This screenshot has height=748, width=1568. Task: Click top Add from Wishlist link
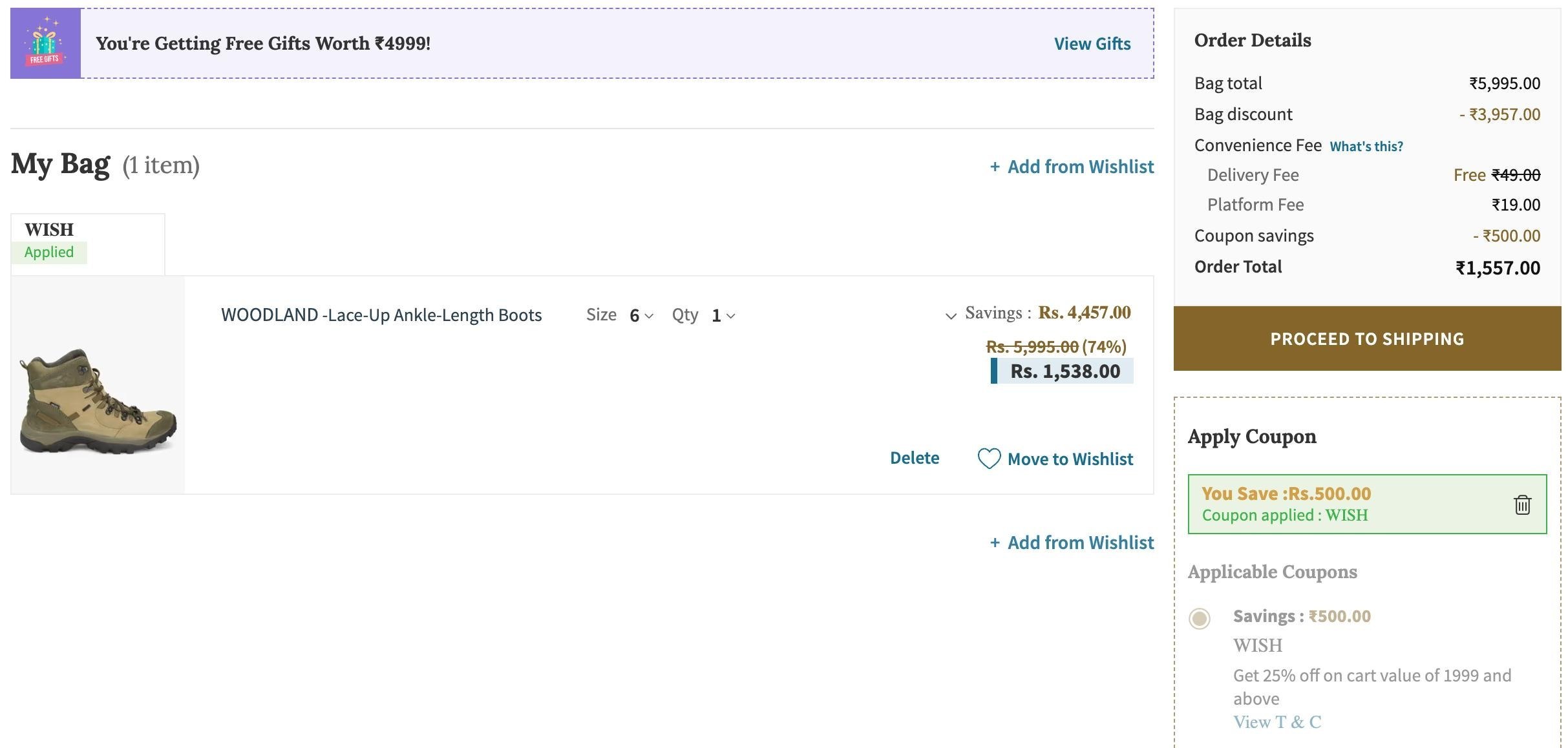pos(1072,167)
